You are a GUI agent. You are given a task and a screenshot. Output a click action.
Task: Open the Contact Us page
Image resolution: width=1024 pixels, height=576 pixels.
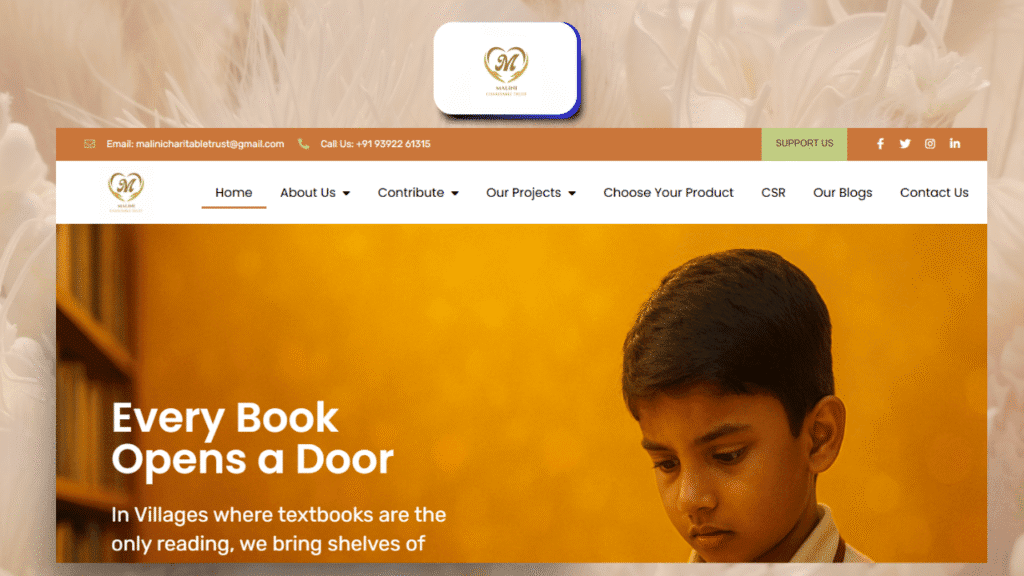(x=934, y=193)
